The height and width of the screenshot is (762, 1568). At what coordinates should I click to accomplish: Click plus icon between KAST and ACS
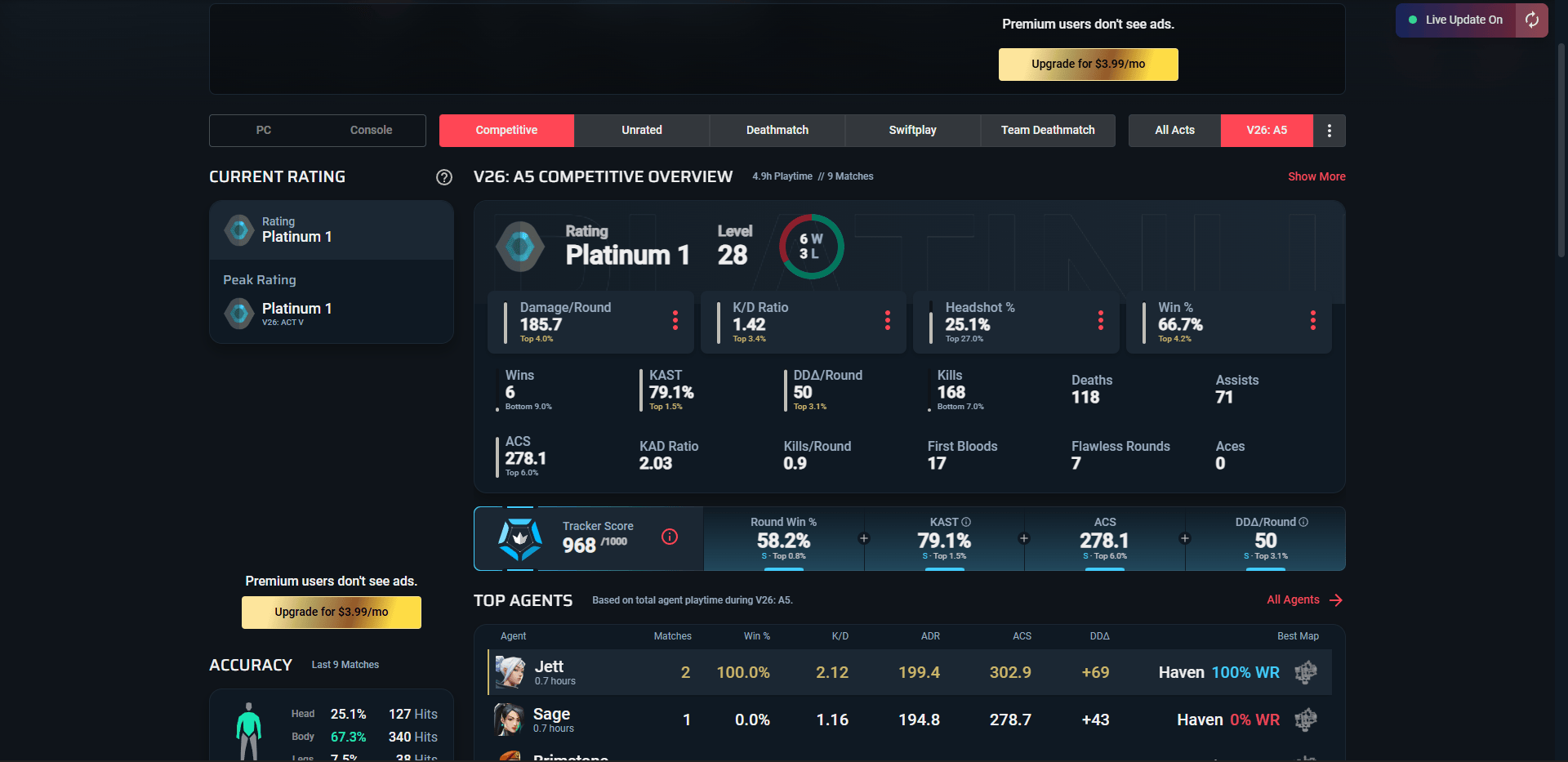coord(1024,538)
